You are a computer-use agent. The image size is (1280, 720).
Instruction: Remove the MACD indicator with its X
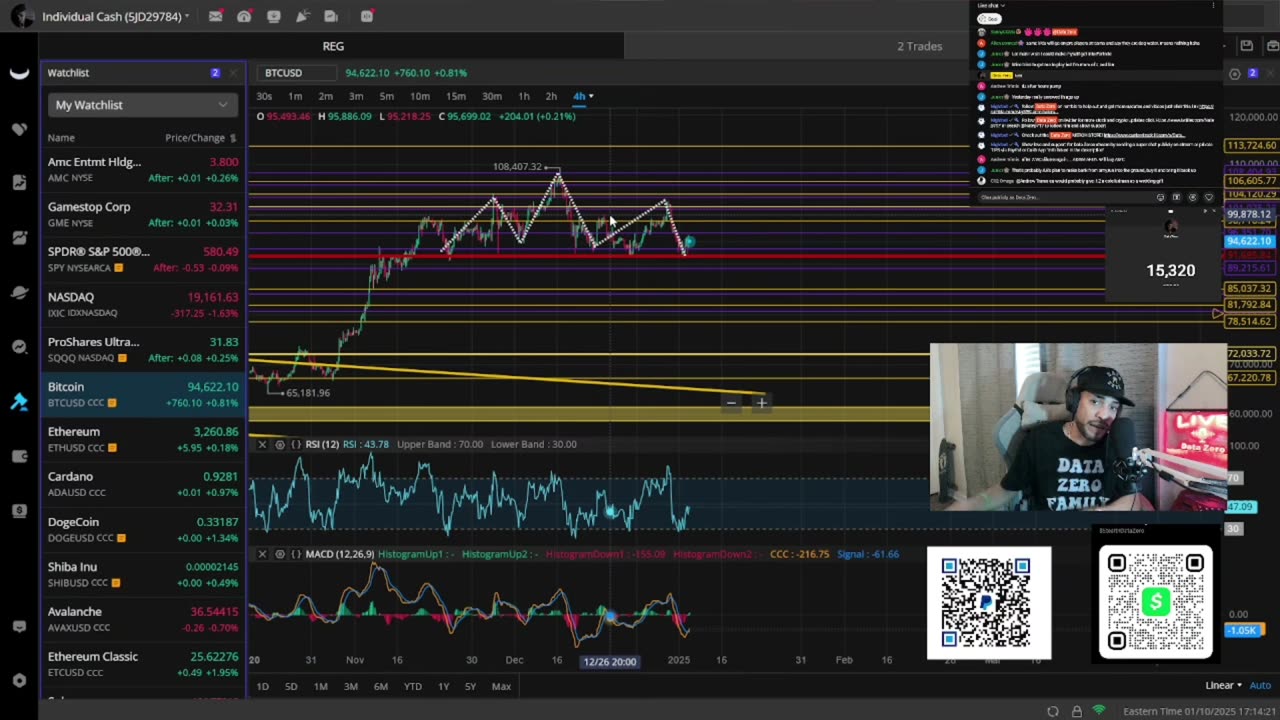(x=262, y=554)
